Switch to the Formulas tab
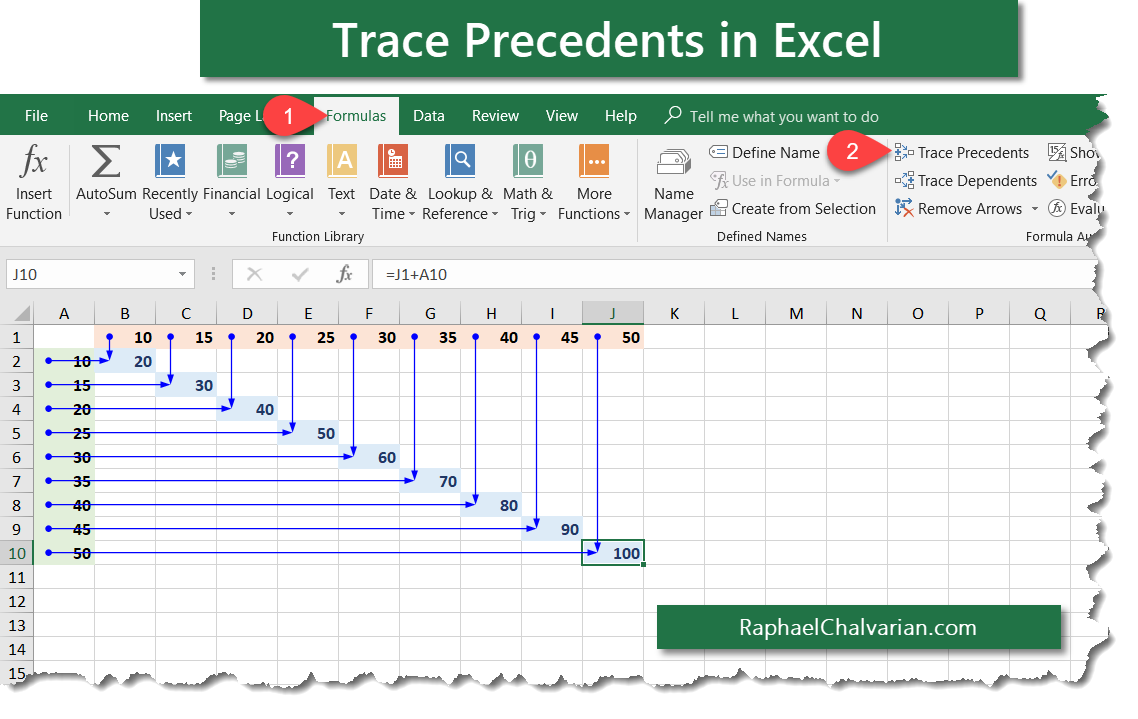This screenshot has height=719, width=1138. point(356,116)
